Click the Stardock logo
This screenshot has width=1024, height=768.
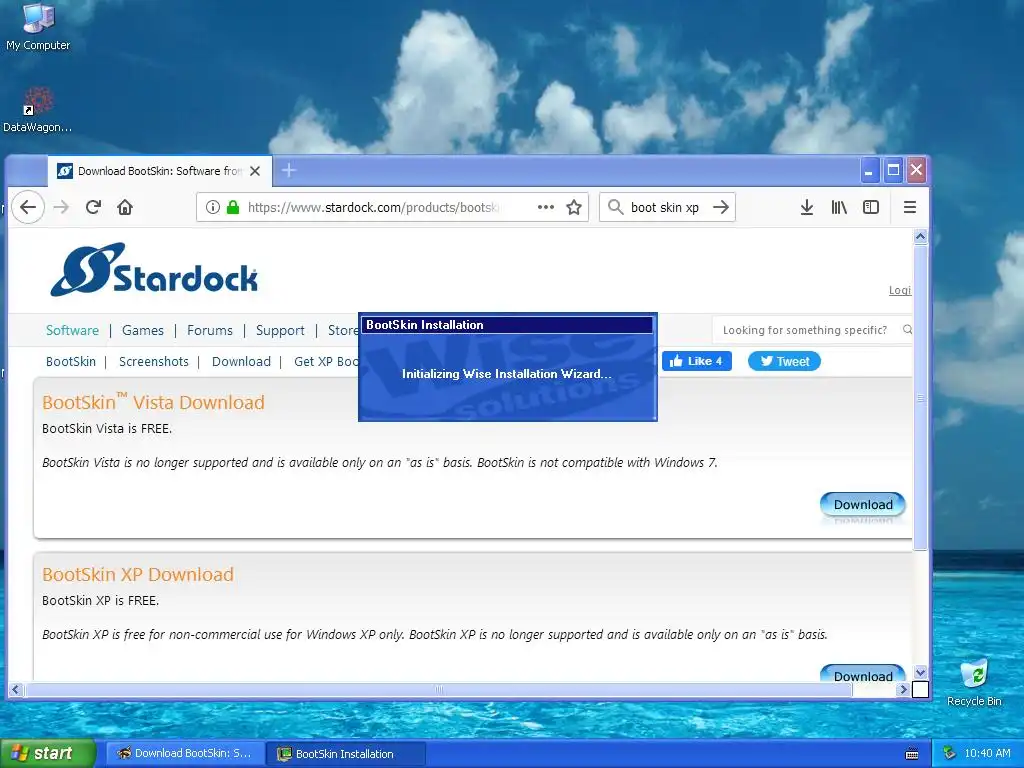tap(154, 270)
